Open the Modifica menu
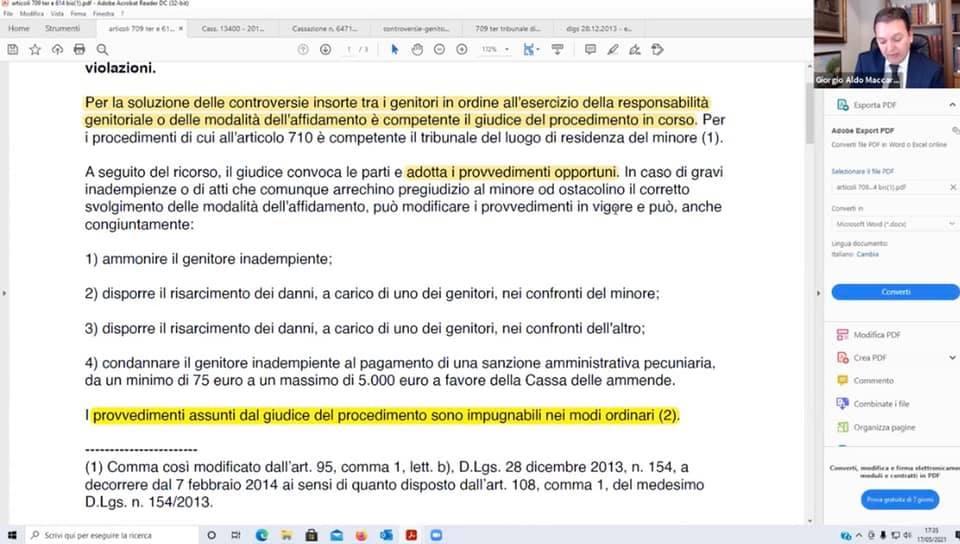The width and height of the screenshot is (960, 544). (x=32, y=13)
